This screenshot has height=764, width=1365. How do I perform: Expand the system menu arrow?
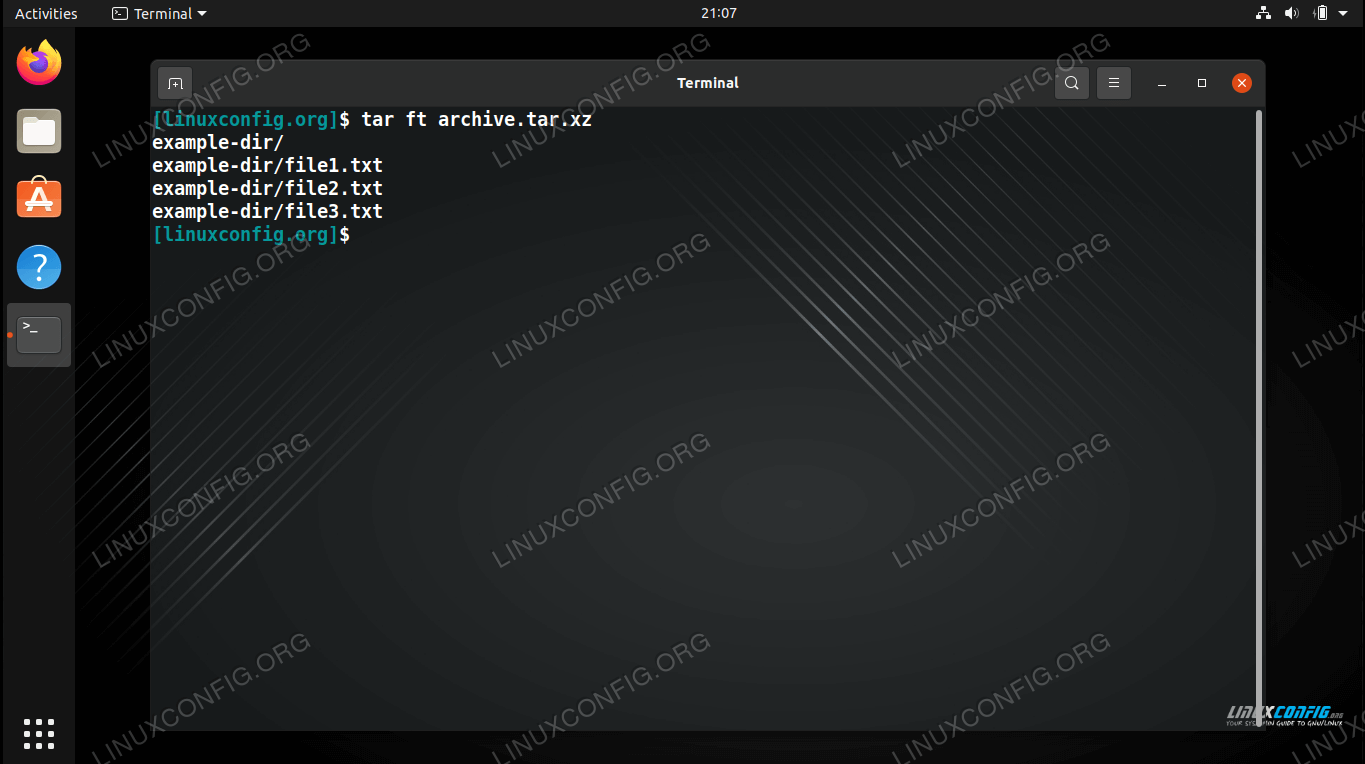coord(1344,13)
